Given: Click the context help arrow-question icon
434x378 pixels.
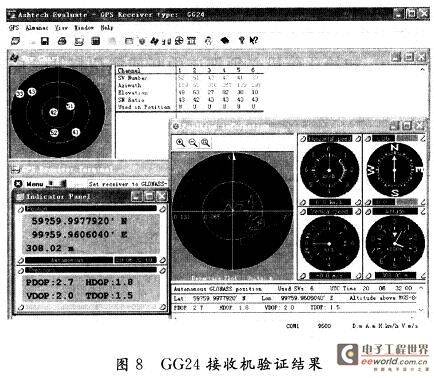Looking at the screenshot, I should [x=254, y=41].
